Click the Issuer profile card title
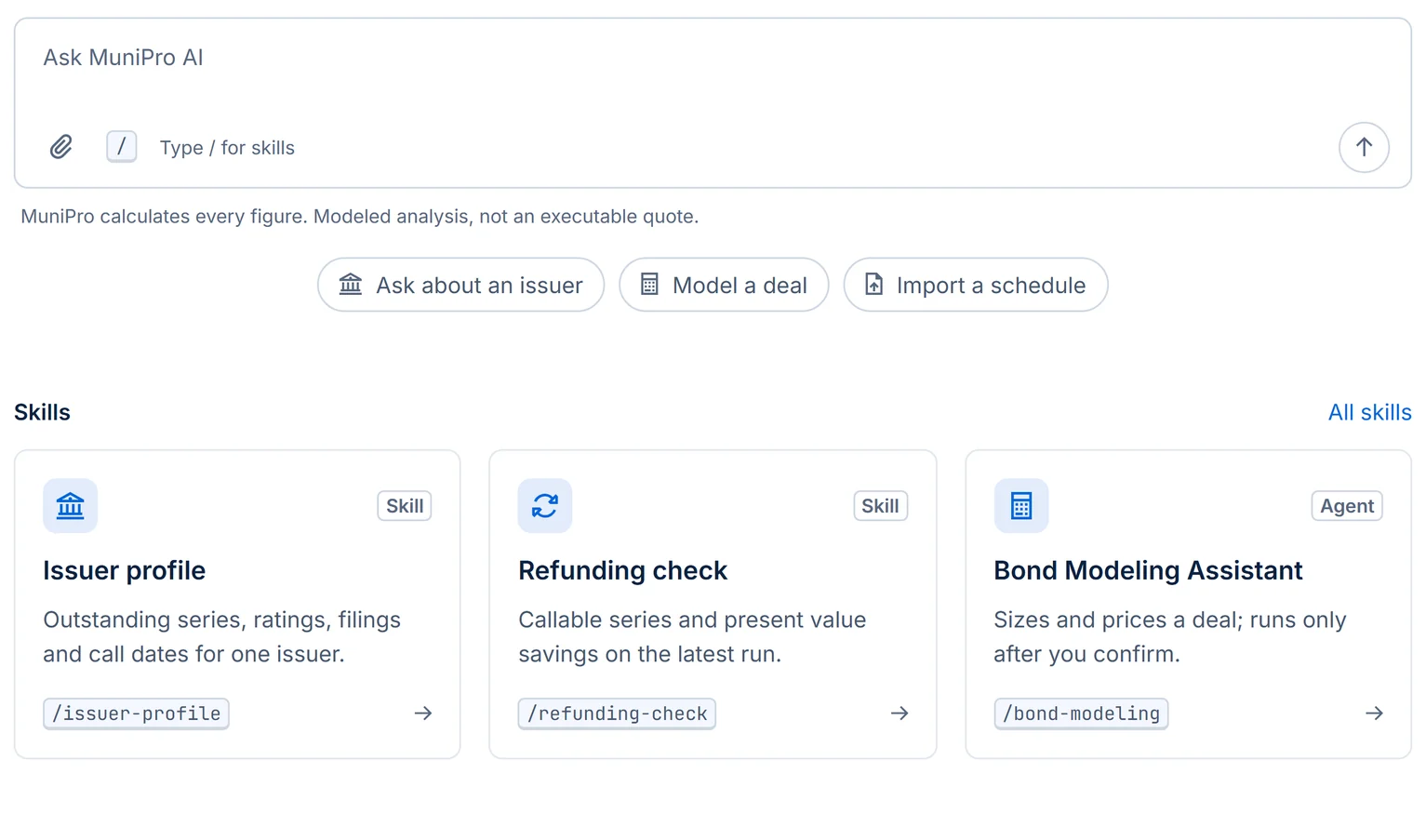The height and width of the screenshot is (840, 1426). 125,570
